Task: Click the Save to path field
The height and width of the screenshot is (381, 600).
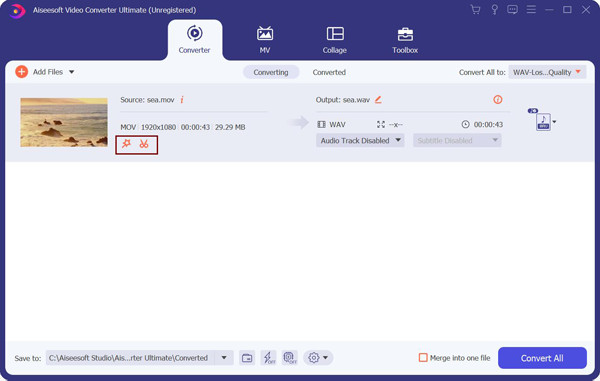Action: pos(130,358)
